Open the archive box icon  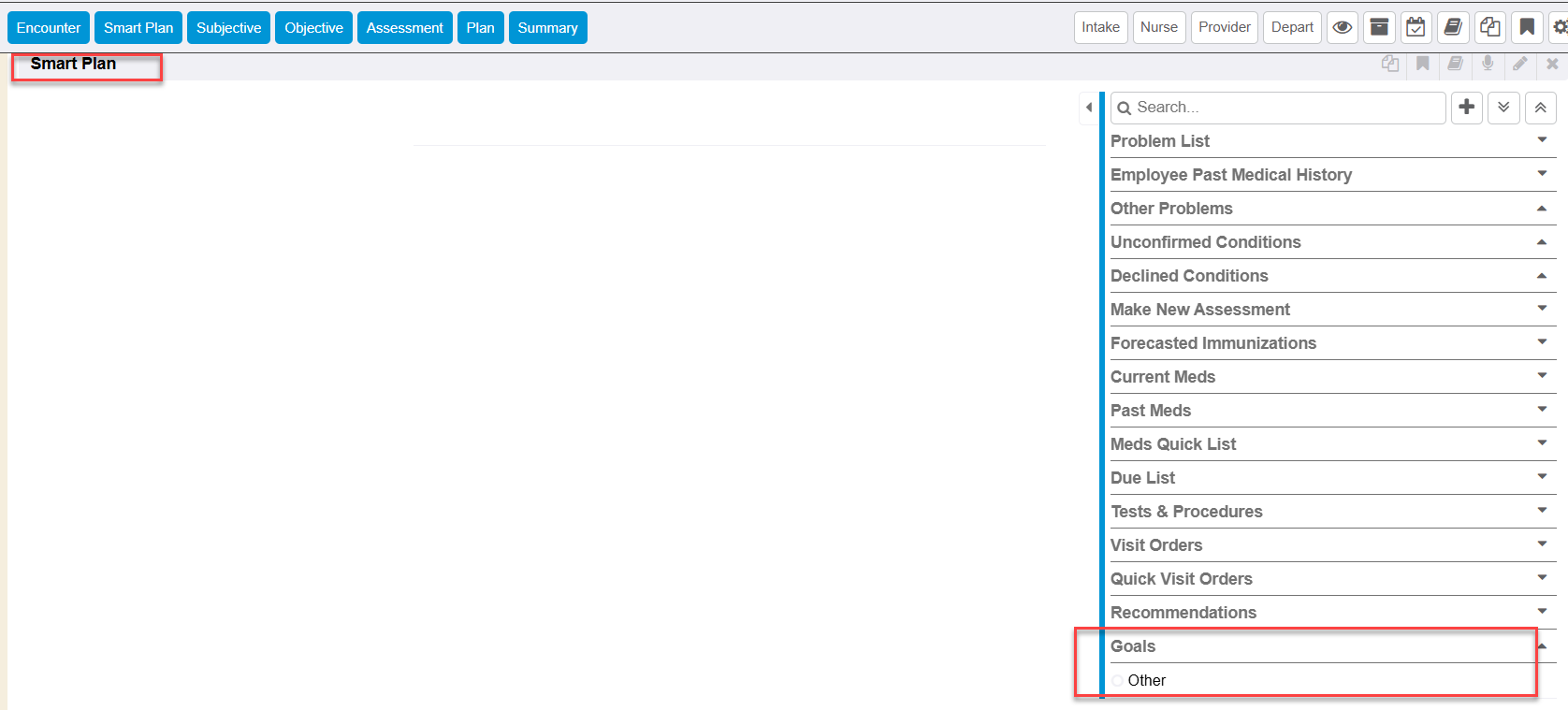click(1379, 27)
